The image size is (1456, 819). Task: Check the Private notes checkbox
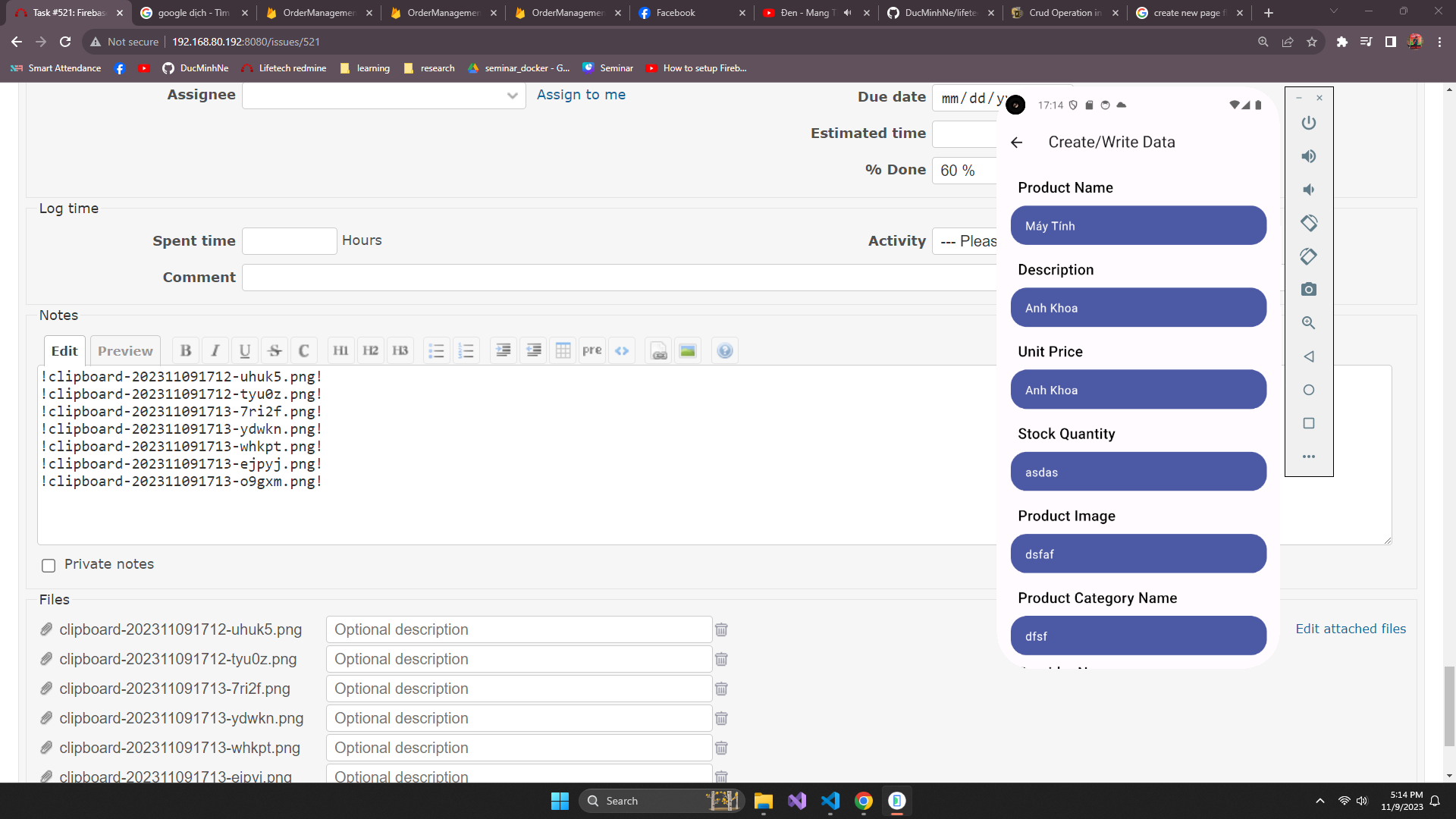point(49,565)
